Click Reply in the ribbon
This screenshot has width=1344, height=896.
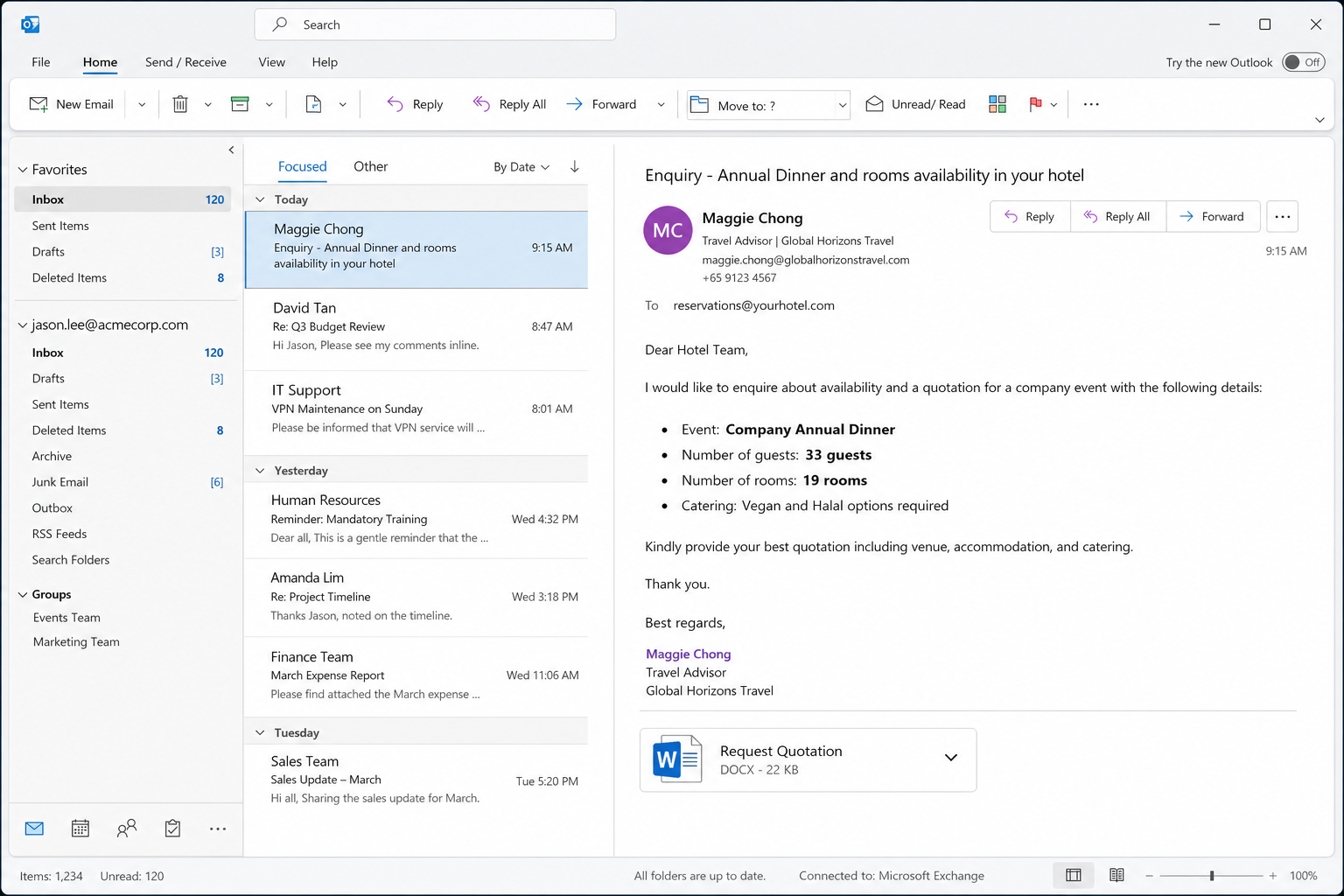pos(415,104)
